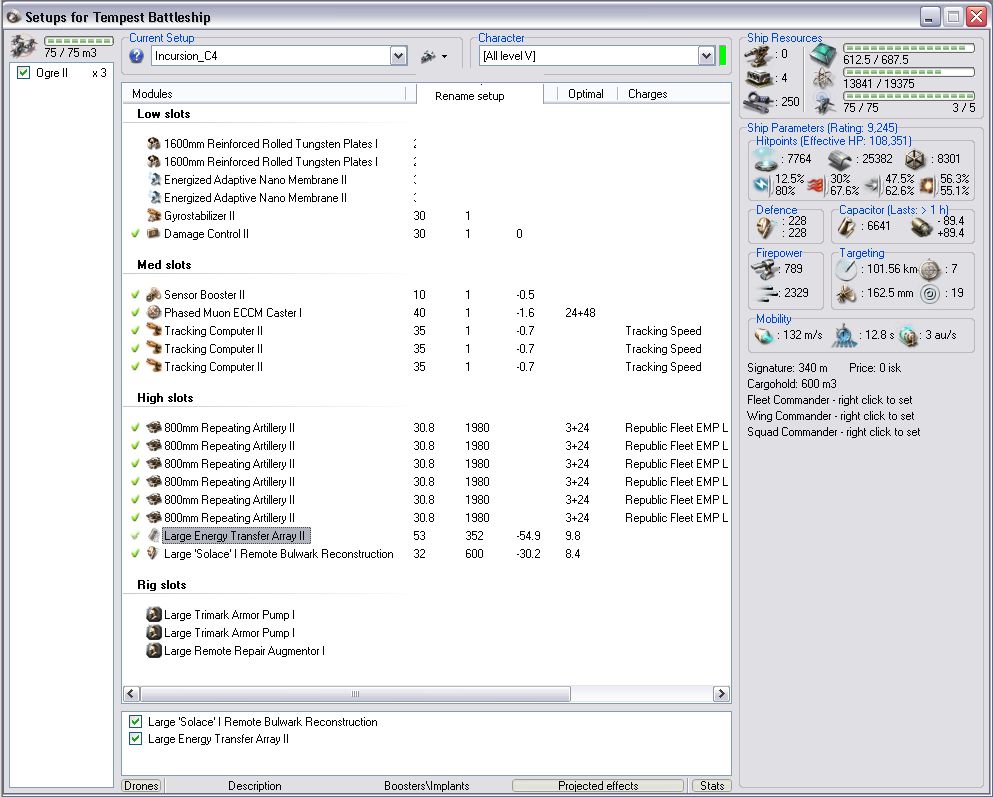The image size is (993, 797).
Task: Switch to the Description tab
Action: [255, 786]
